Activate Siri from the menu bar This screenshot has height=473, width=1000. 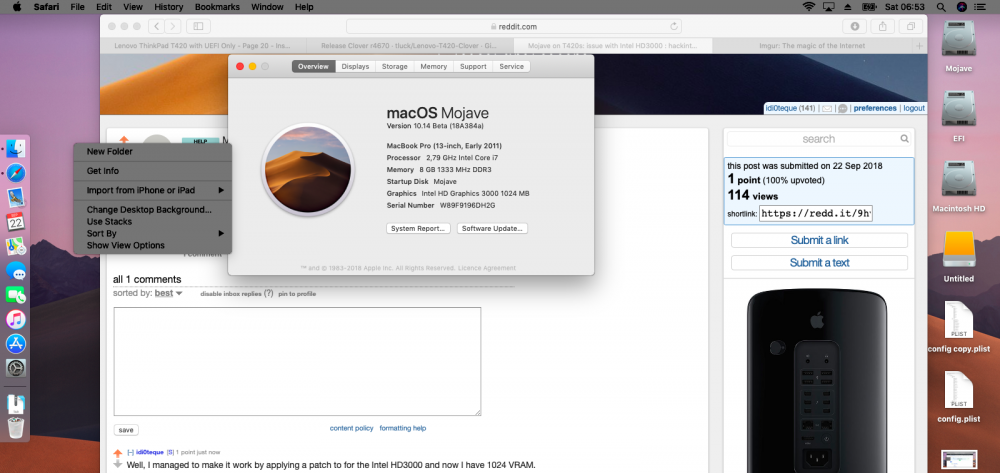(x=962, y=7)
